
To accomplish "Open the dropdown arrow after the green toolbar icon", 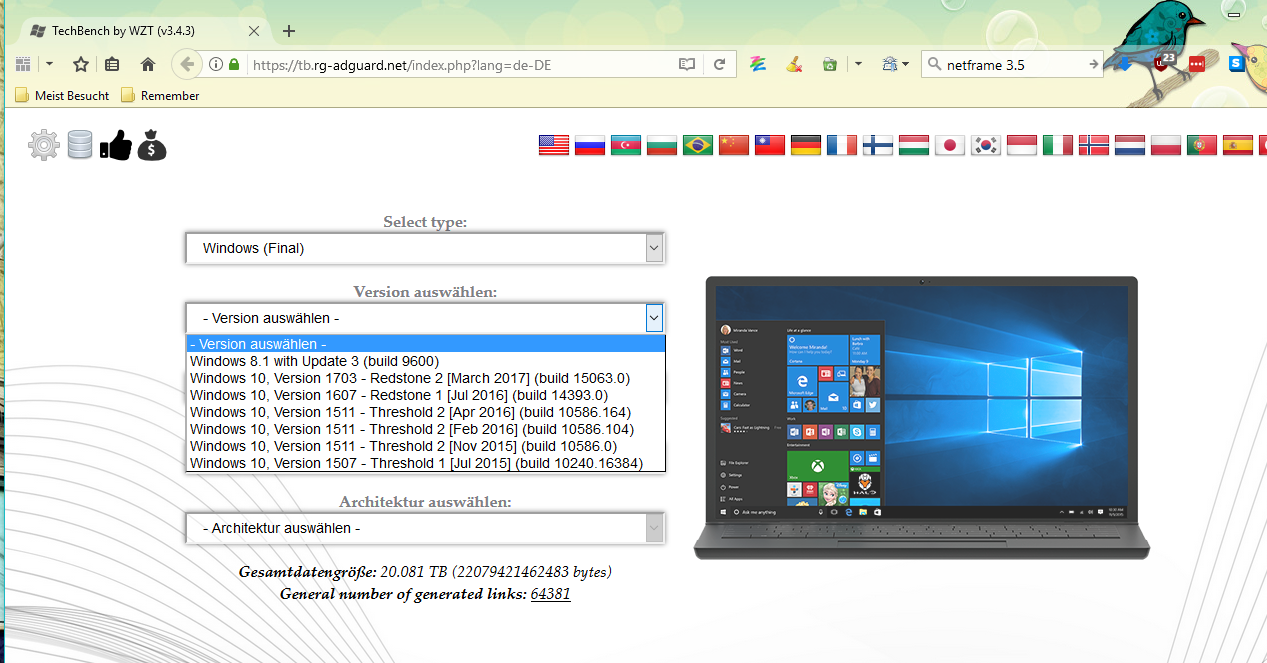I will (858, 64).
